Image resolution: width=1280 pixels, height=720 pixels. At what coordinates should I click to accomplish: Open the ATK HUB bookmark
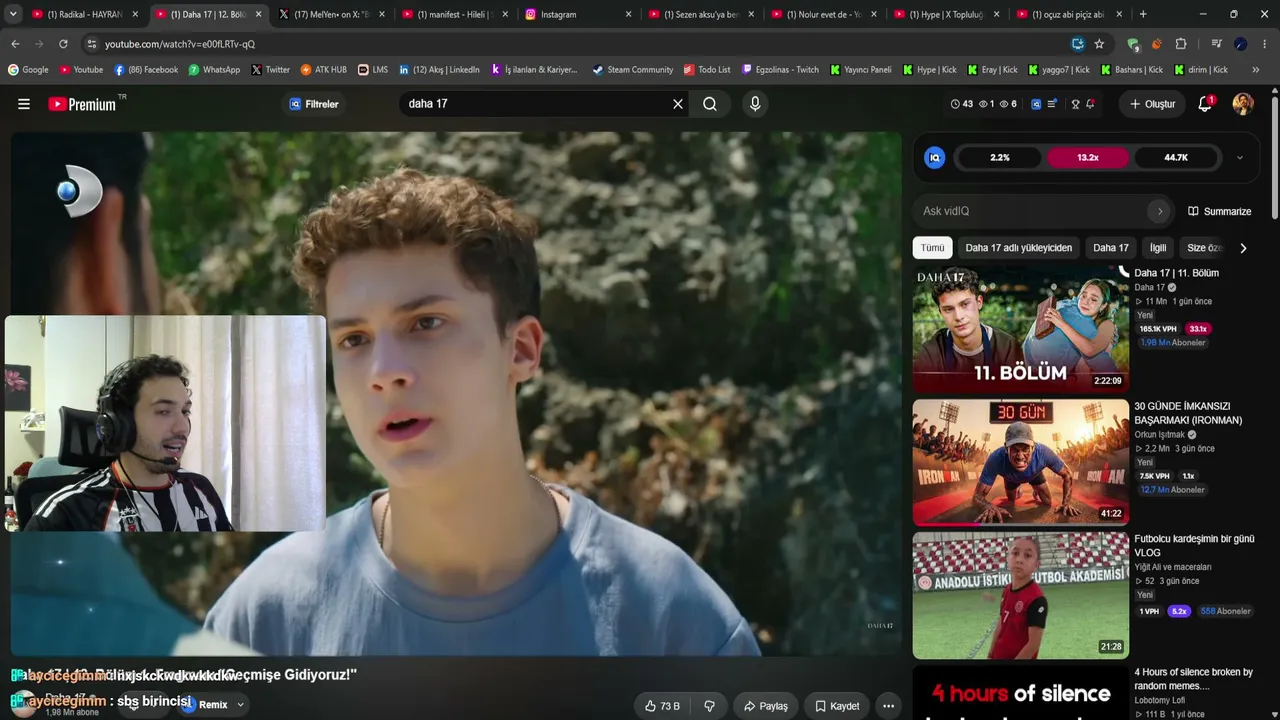[x=323, y=70]
